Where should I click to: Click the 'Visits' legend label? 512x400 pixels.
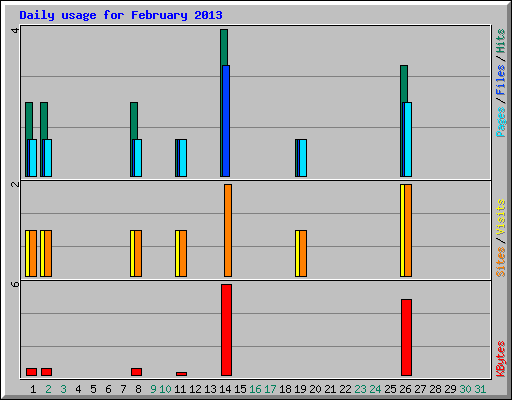[x=500, y=217]
